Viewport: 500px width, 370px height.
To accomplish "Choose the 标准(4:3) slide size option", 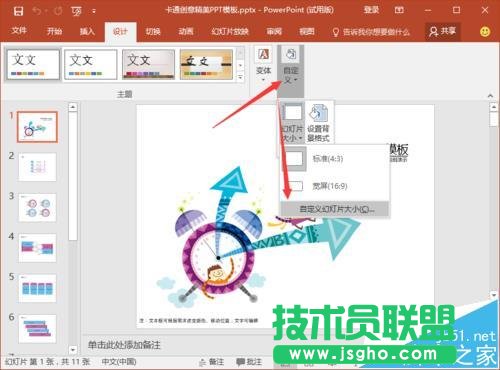I will (335, 159).
